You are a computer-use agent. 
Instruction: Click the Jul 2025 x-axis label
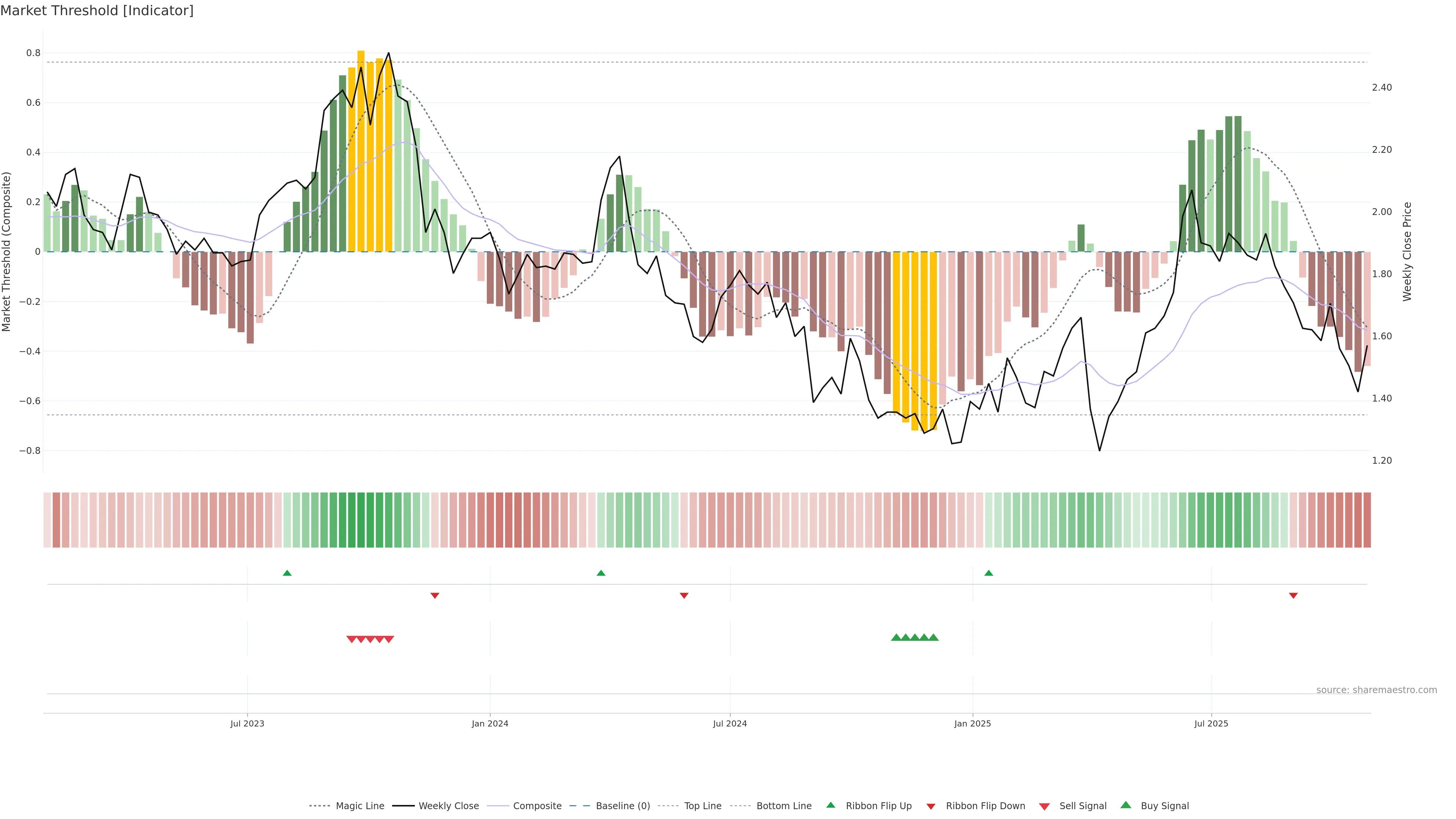(1211, 723)
